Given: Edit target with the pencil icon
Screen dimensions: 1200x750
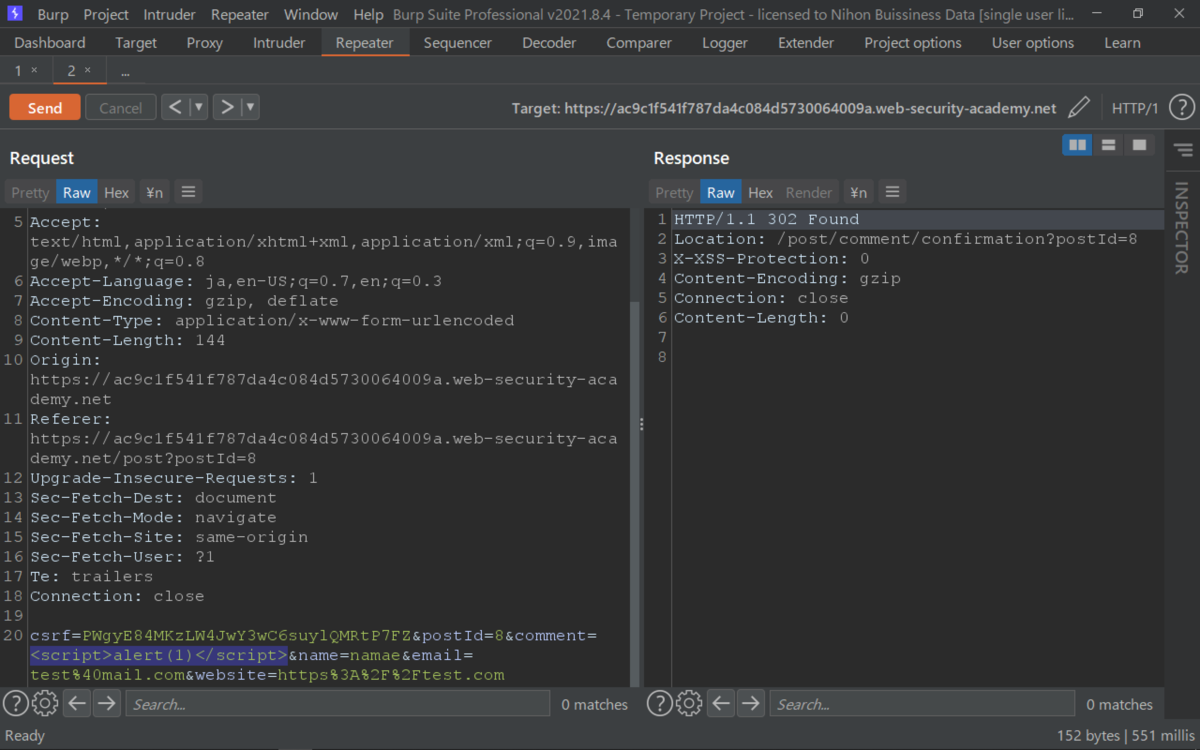Looking at the screenshot, I should tap(1079, 108).
